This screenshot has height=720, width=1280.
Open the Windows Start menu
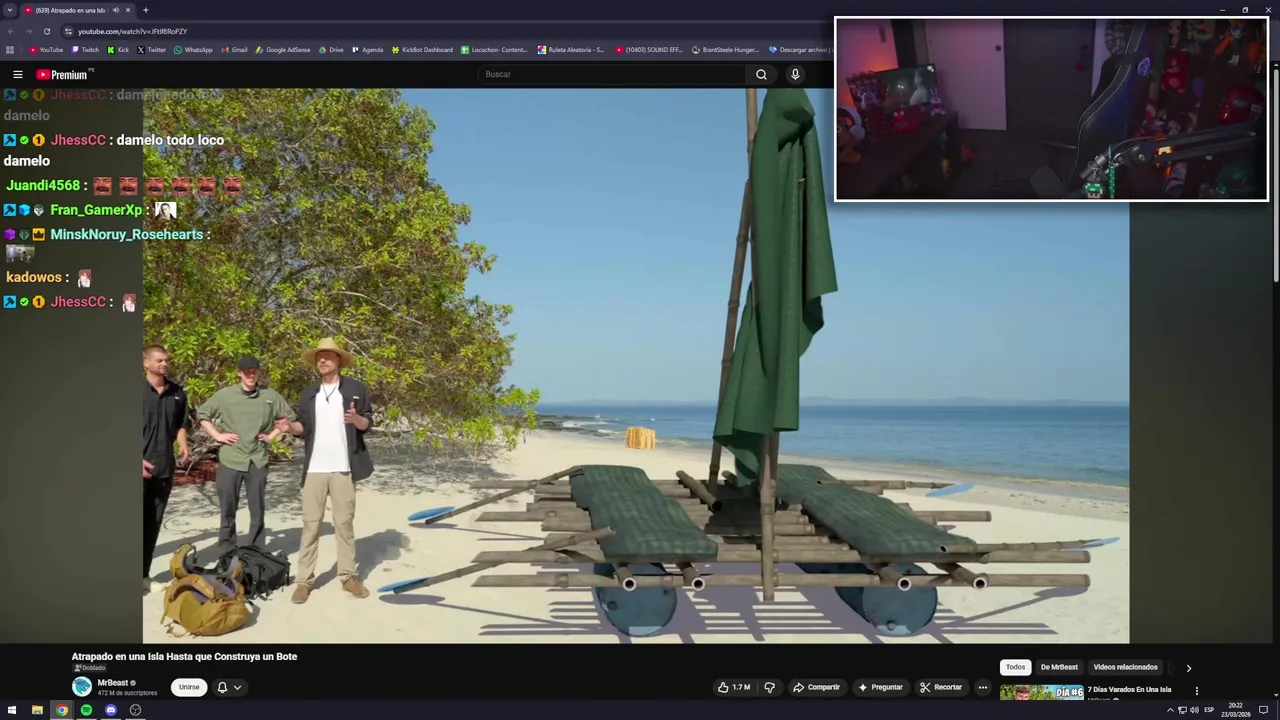point(12,710)
